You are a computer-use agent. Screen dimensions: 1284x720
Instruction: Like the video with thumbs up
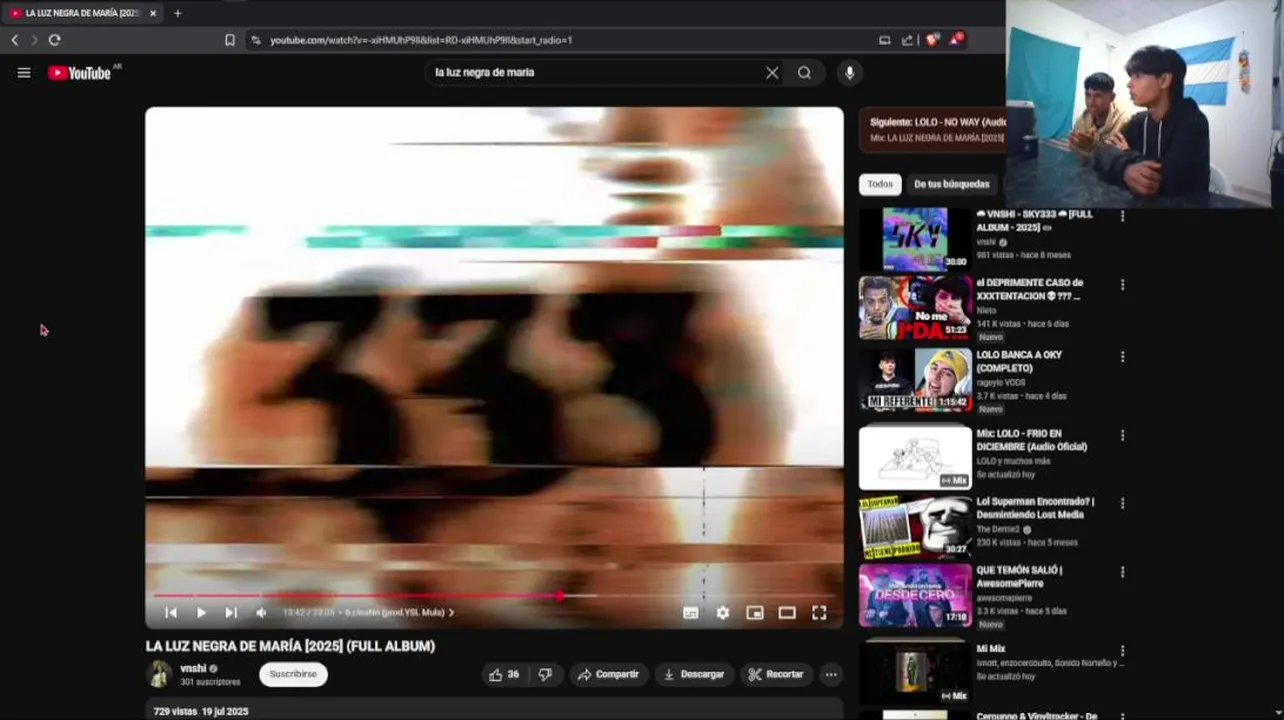tap(504, 674)
